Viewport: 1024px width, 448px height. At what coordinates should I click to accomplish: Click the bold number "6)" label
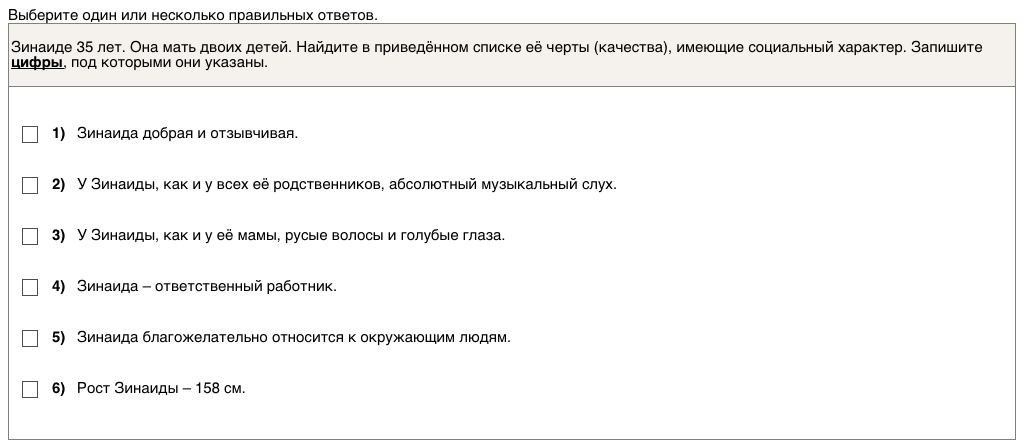(x=58, y=389)
